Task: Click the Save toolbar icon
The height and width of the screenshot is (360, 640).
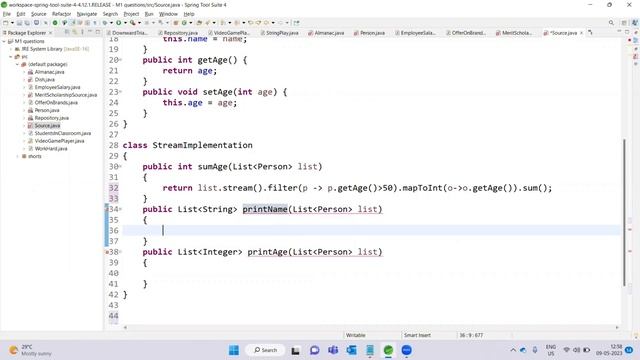Action: click(x=19, y=23)
